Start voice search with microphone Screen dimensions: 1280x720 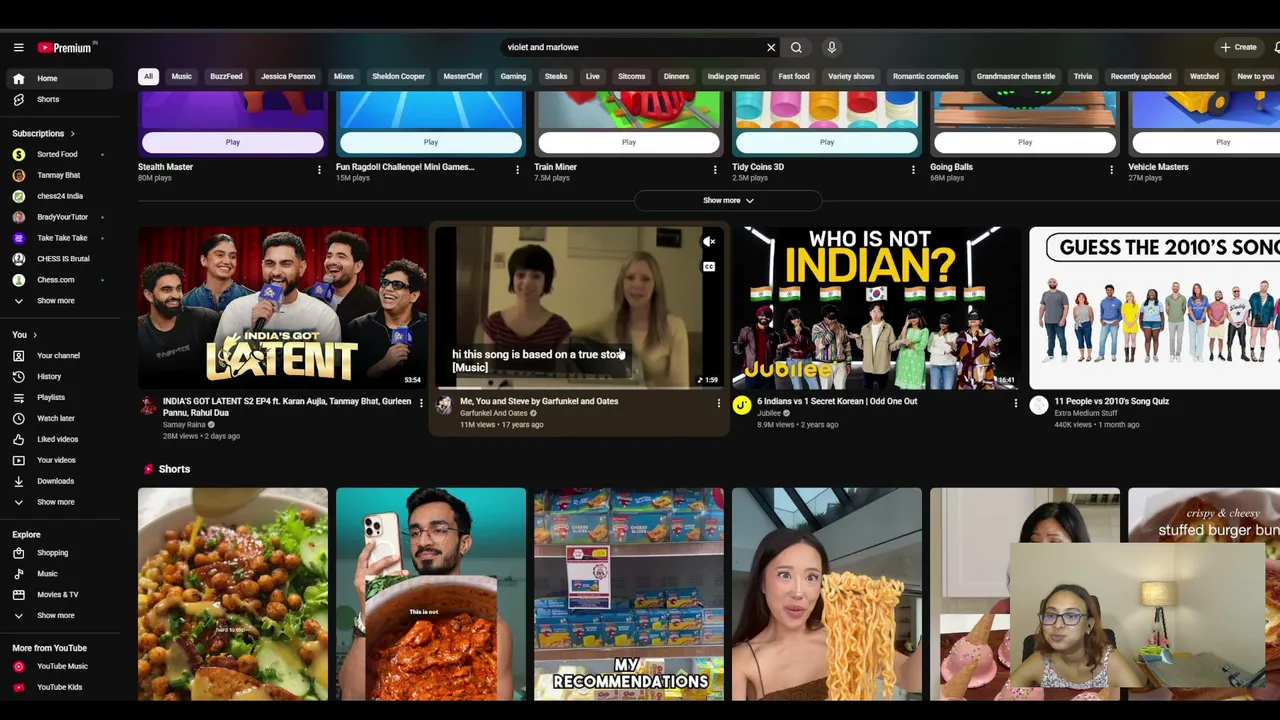(831, 47)
